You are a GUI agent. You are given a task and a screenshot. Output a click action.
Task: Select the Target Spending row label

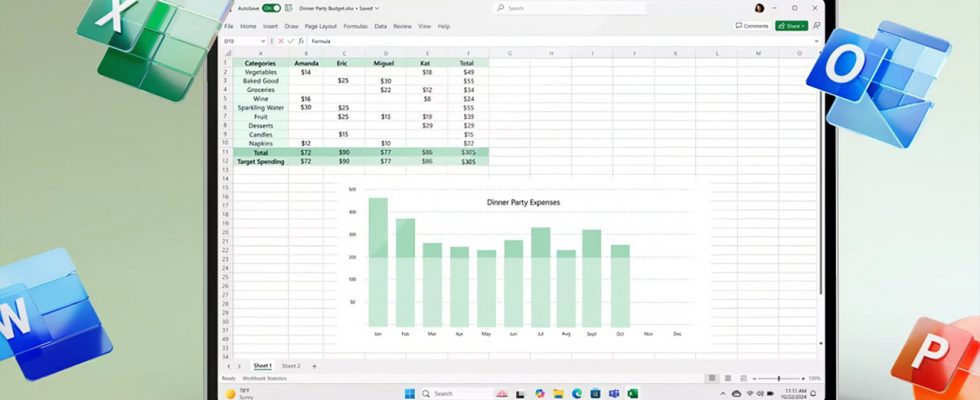pos(260,161)
